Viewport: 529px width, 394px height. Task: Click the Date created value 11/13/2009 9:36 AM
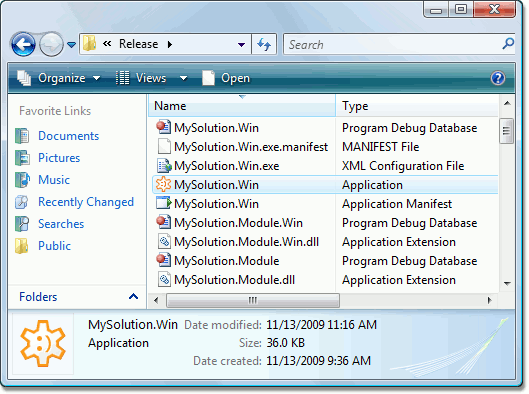point(318,361)
